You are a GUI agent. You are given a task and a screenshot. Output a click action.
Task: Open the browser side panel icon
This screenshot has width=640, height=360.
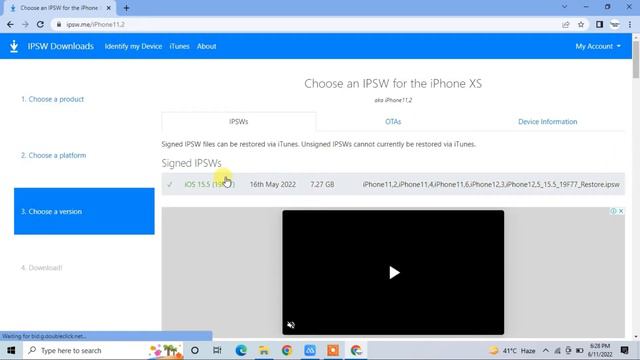coord(599,24)
